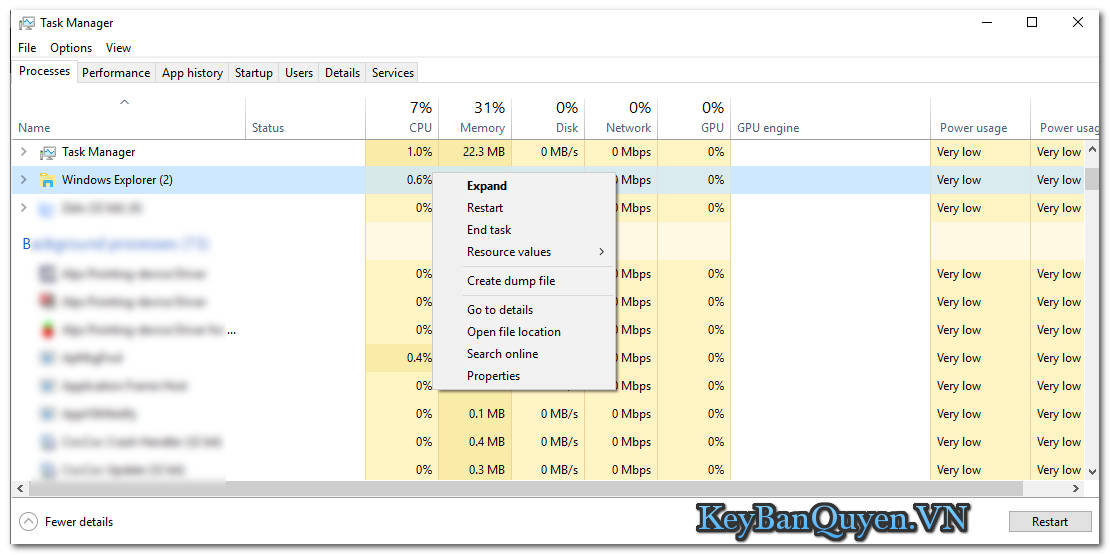Sort by the Network column header
This screenshot has width=1110, height=555.
[621, 118]
